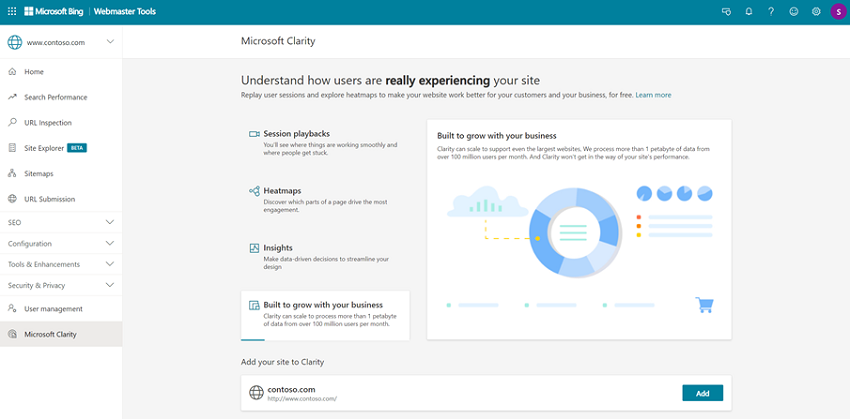
Task: Open Sitemaps page
Action: [x=61, y=173]
